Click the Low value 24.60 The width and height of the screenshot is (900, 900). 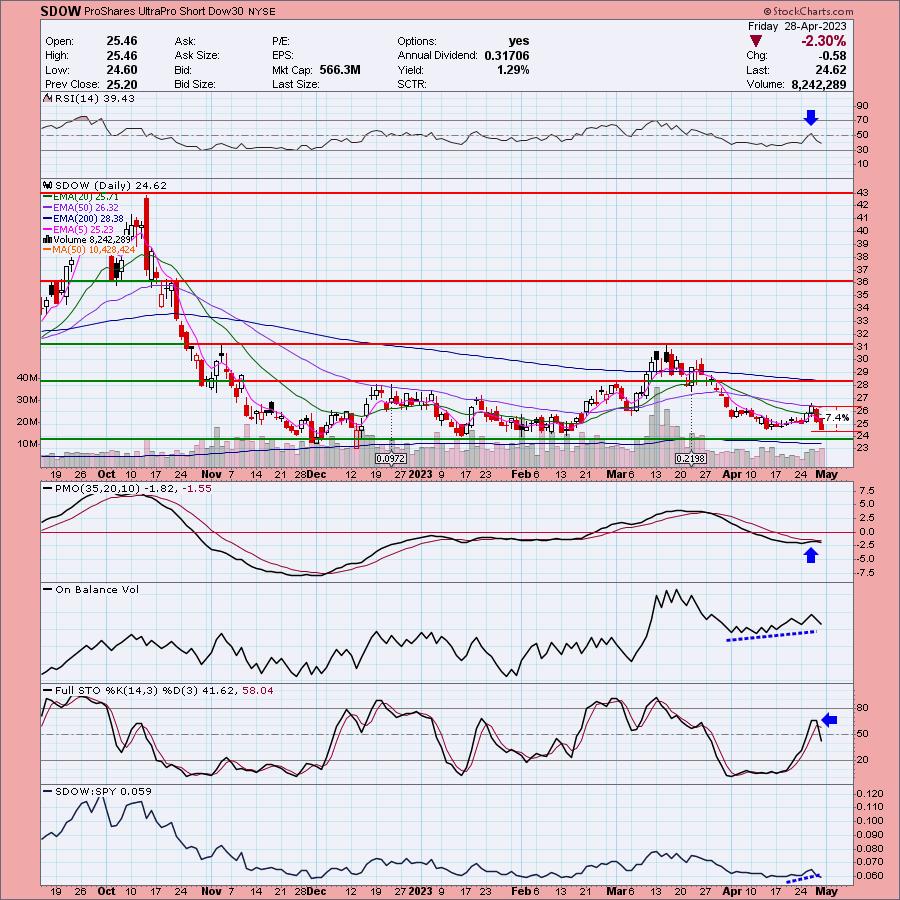[122, 70]
